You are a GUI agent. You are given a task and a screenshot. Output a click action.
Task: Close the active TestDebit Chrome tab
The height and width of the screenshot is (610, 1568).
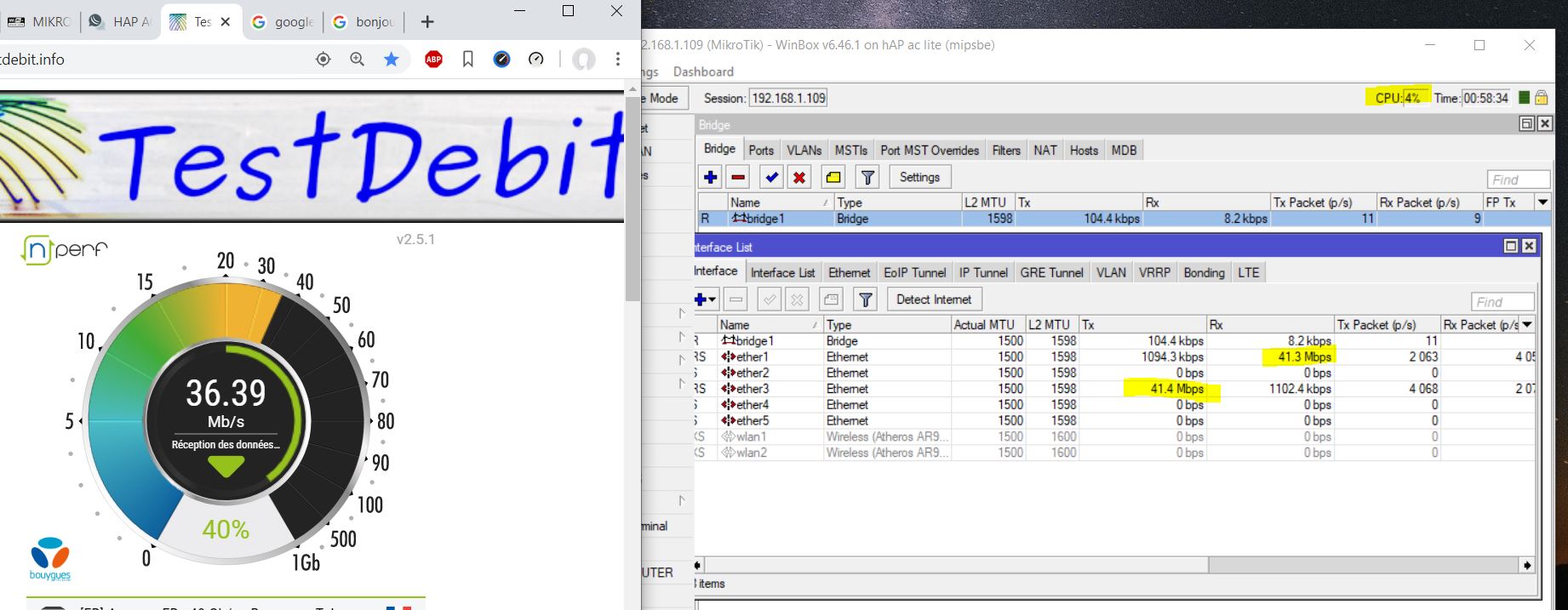click(226, 22)
